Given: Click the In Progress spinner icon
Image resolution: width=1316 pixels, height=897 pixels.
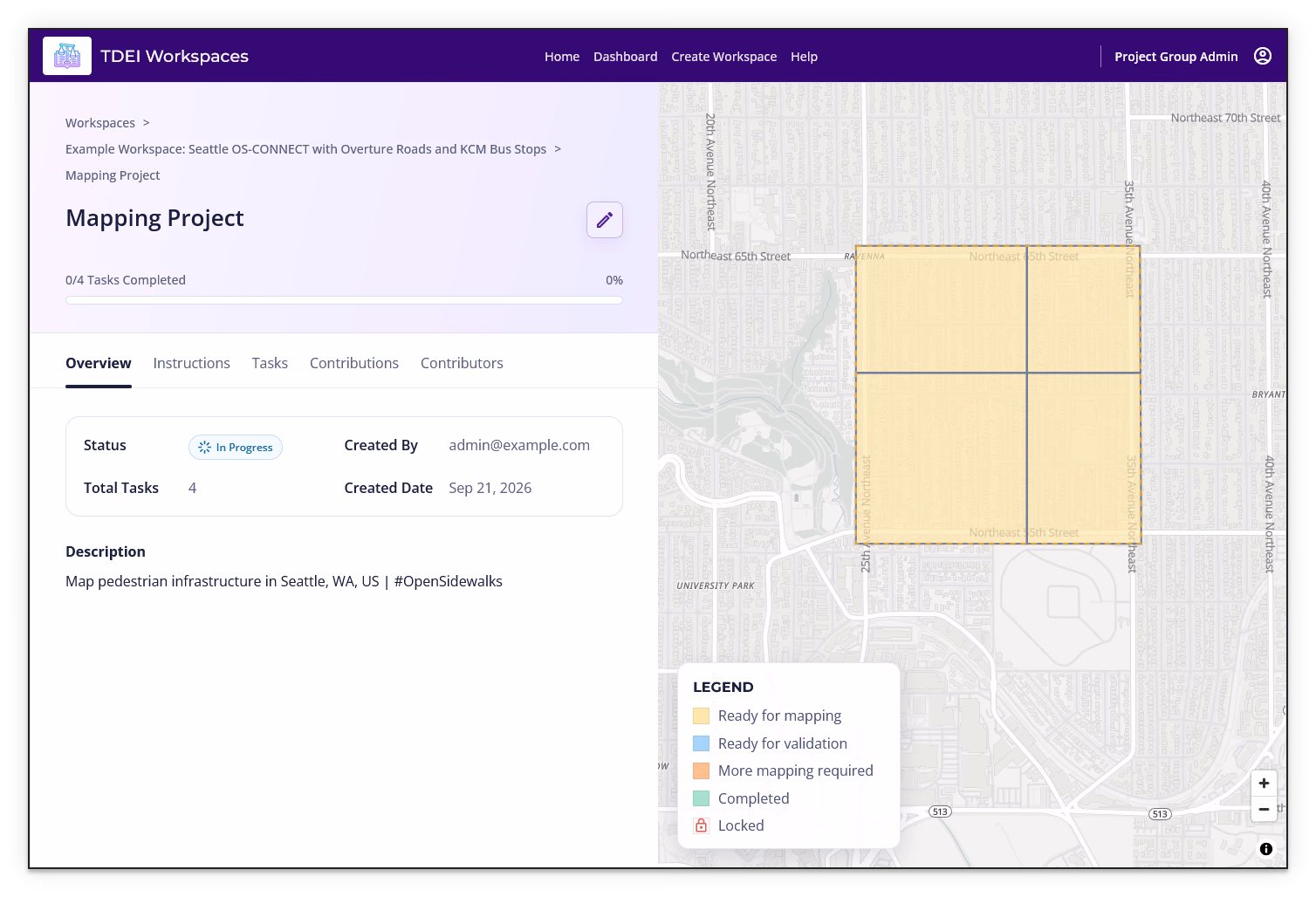Looking at the screenshot, I should click(204, 448).
